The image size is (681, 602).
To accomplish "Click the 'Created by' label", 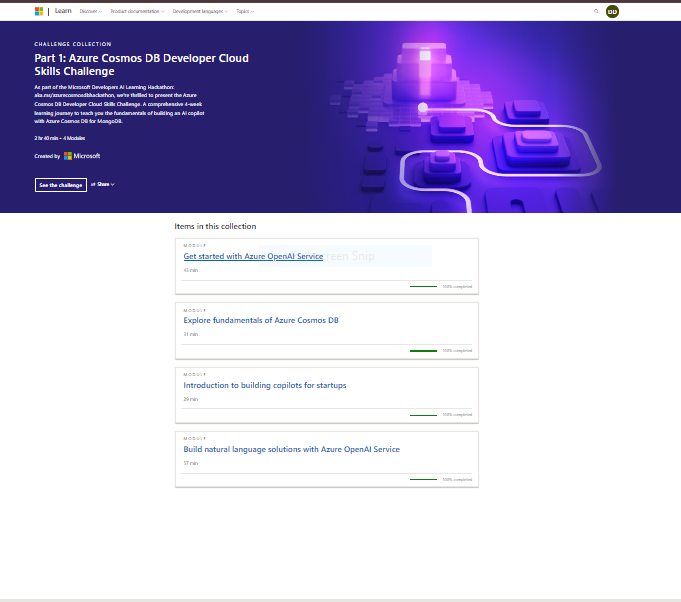I will 47,156.
